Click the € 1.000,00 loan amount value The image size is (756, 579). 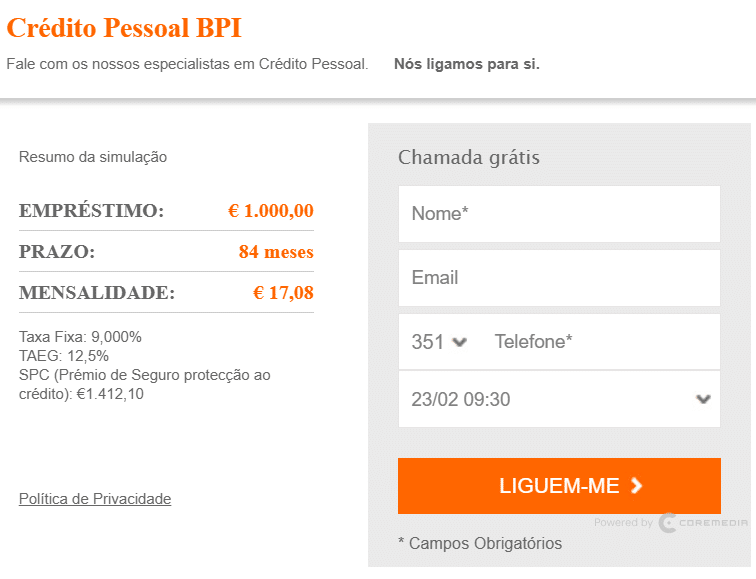pyautogui.click(x=270, y=211)
